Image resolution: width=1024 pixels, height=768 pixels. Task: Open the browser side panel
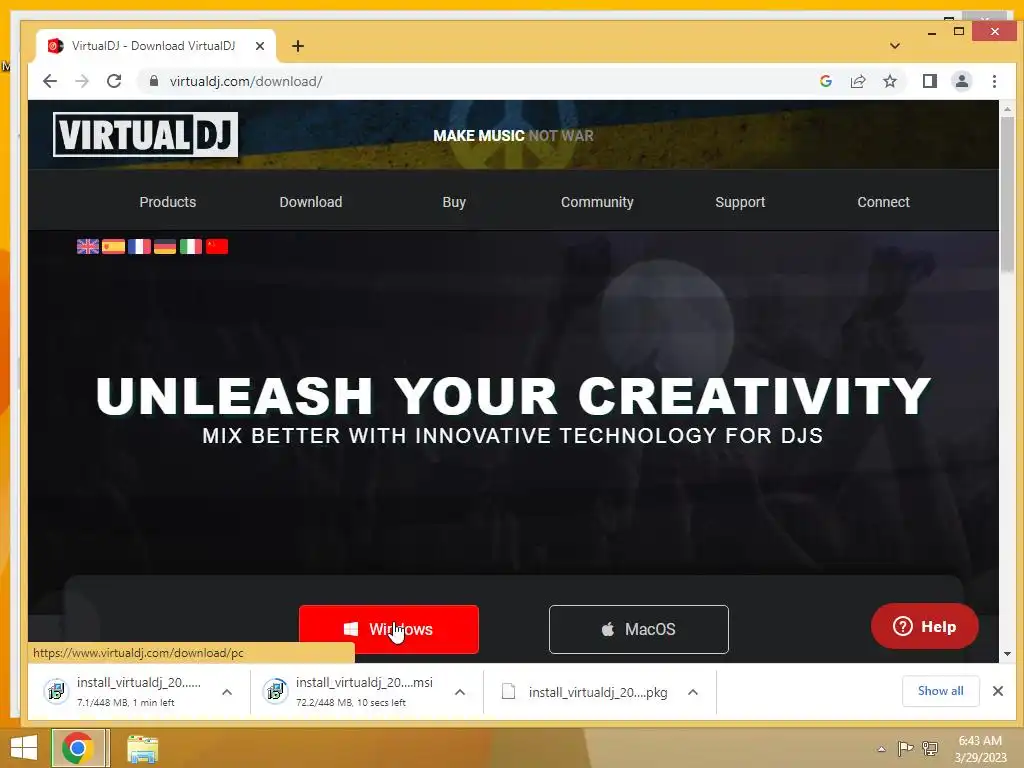point(929,81)
